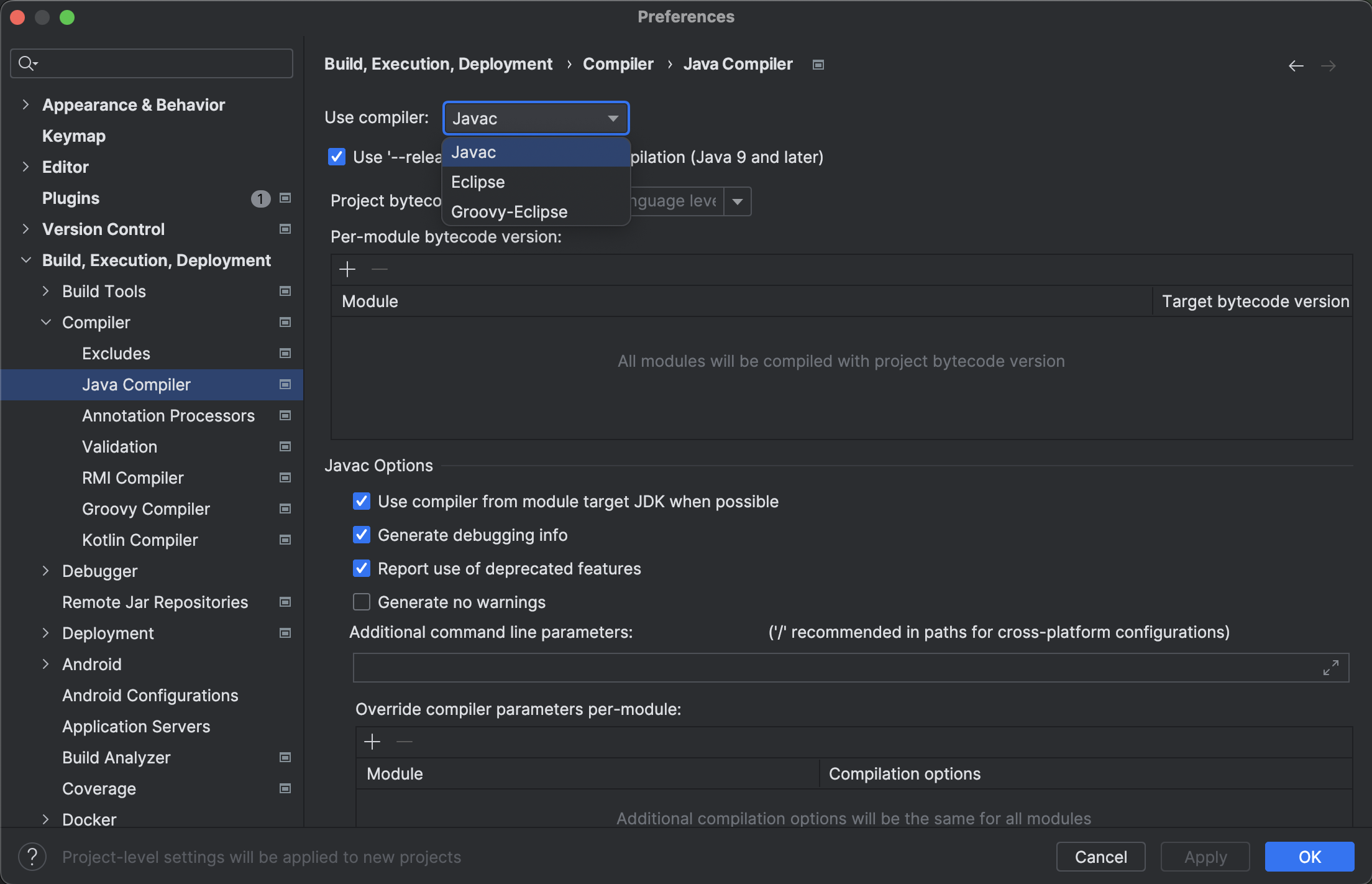Screen dimensions: 1372x884
Task: Toggle Report use of deprecated features
Action: (x=362, y=569)
